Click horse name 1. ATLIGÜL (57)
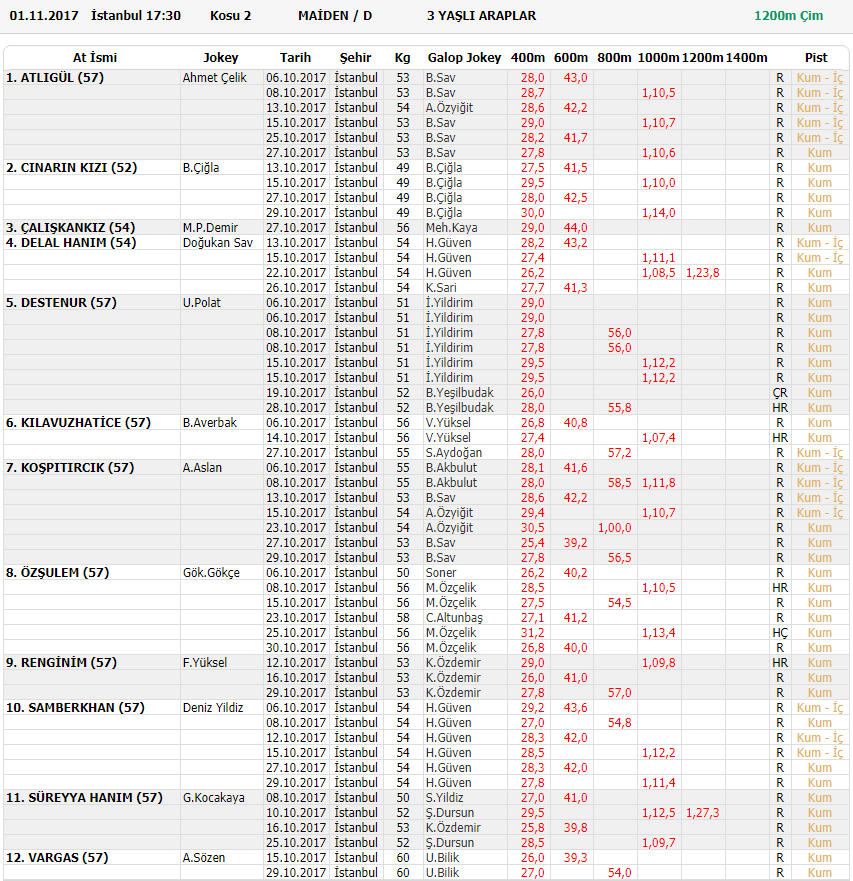 tap(55, 78)
